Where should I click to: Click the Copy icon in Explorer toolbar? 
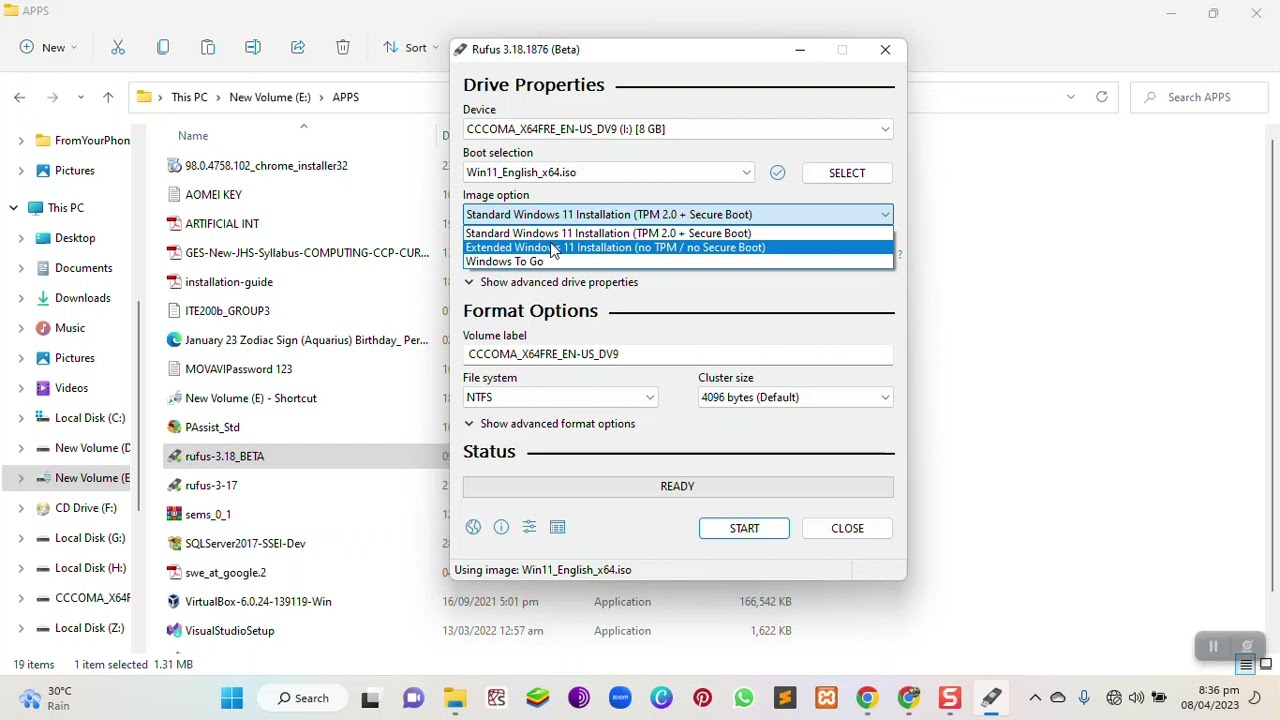[163, 47]
